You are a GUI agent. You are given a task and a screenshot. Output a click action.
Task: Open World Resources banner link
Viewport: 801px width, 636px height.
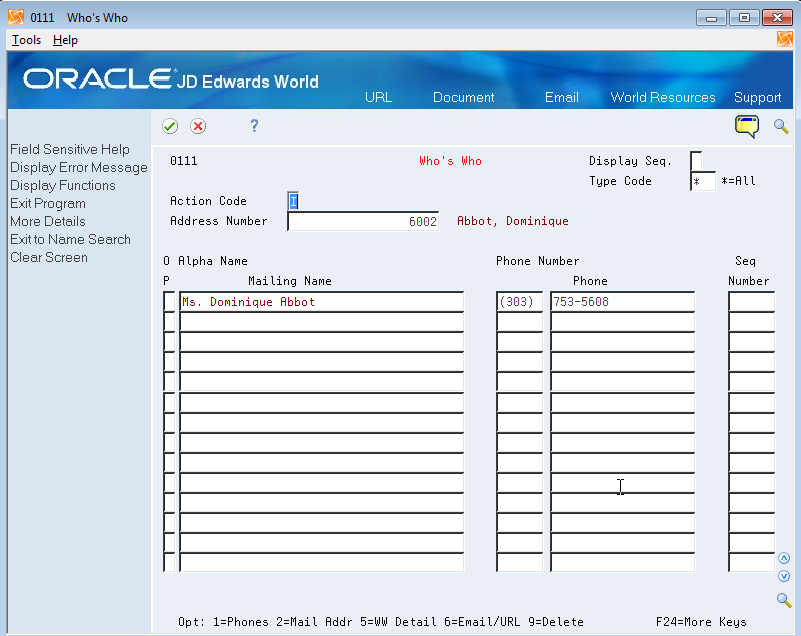663,97
